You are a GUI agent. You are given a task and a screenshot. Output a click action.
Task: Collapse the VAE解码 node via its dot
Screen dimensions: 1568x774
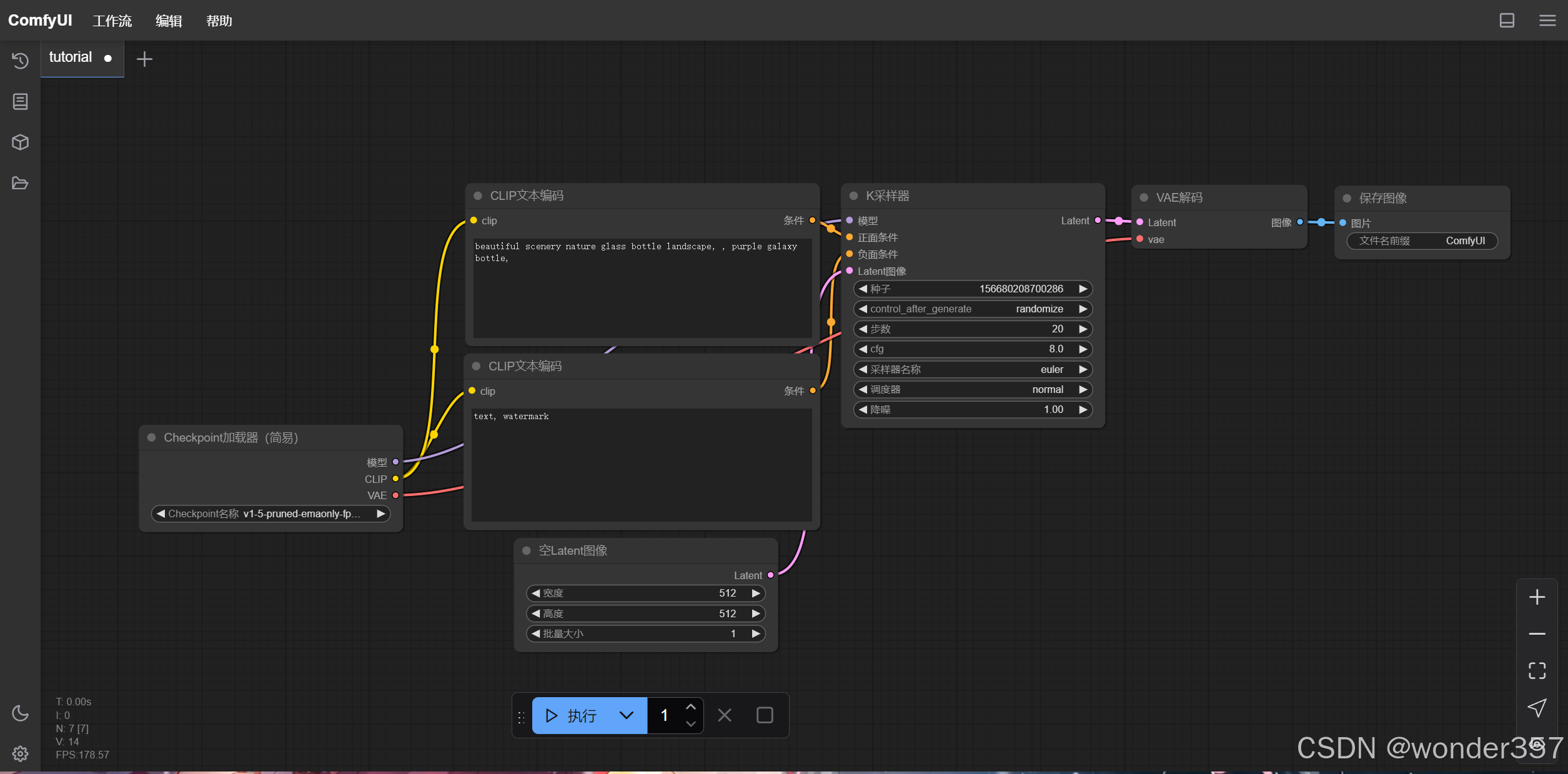[x=1144, y=197]
